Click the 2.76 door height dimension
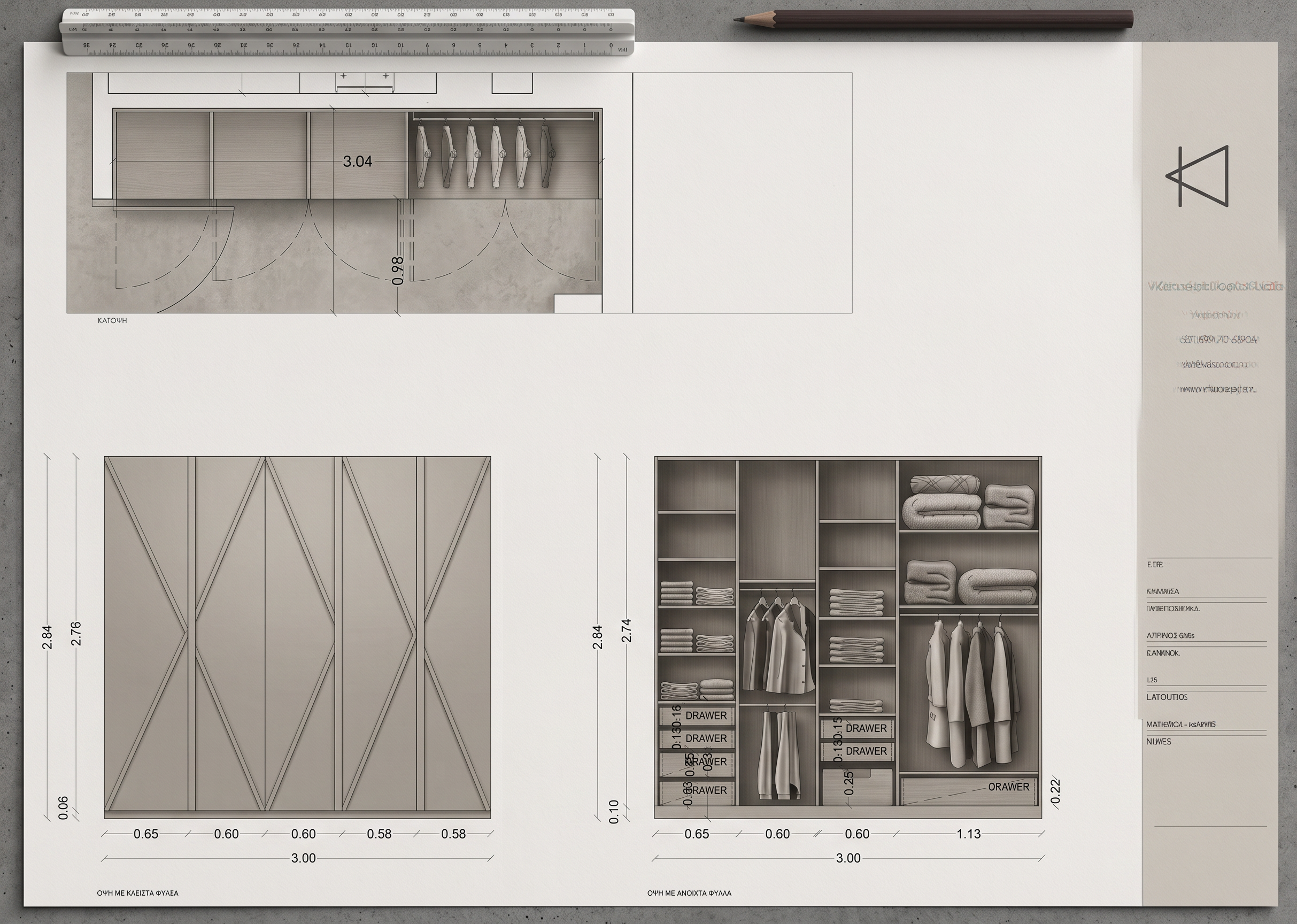 [x=76, y=633]
